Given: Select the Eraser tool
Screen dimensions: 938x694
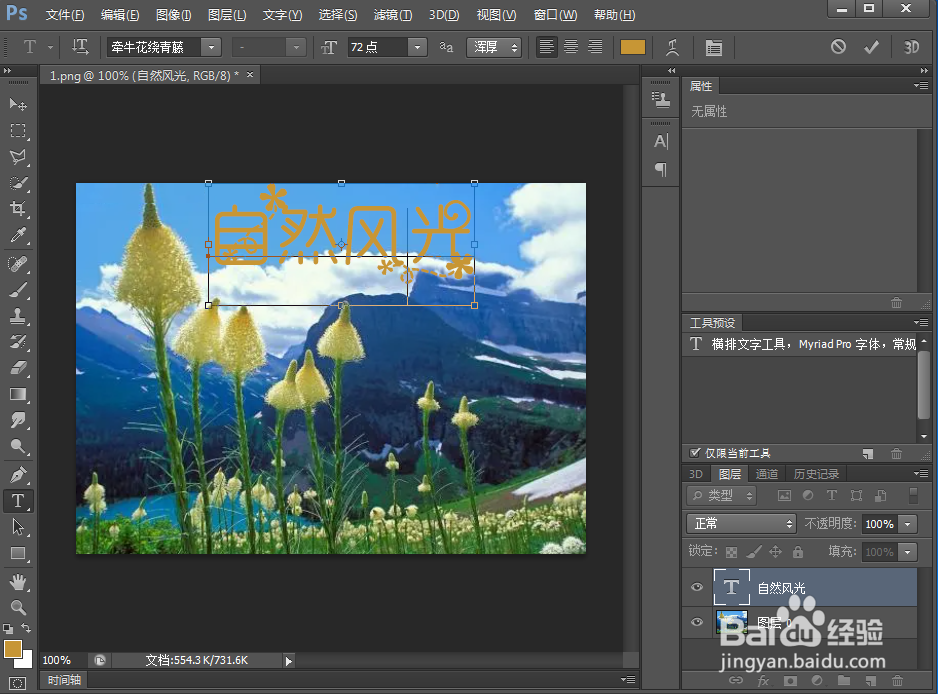Looking at the screenshot, I should pyautogui.click(x=18, y=367).
